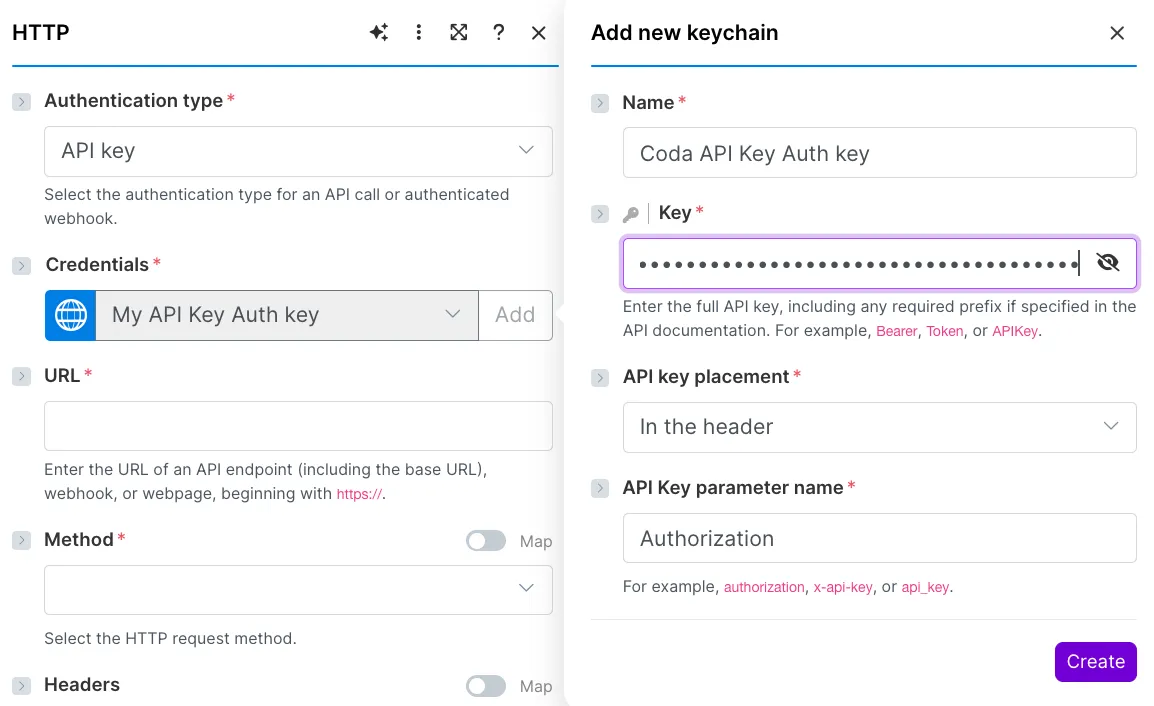1154x706 pixels.
Task: Click the Add credentials button
Action: click(515, 315)
